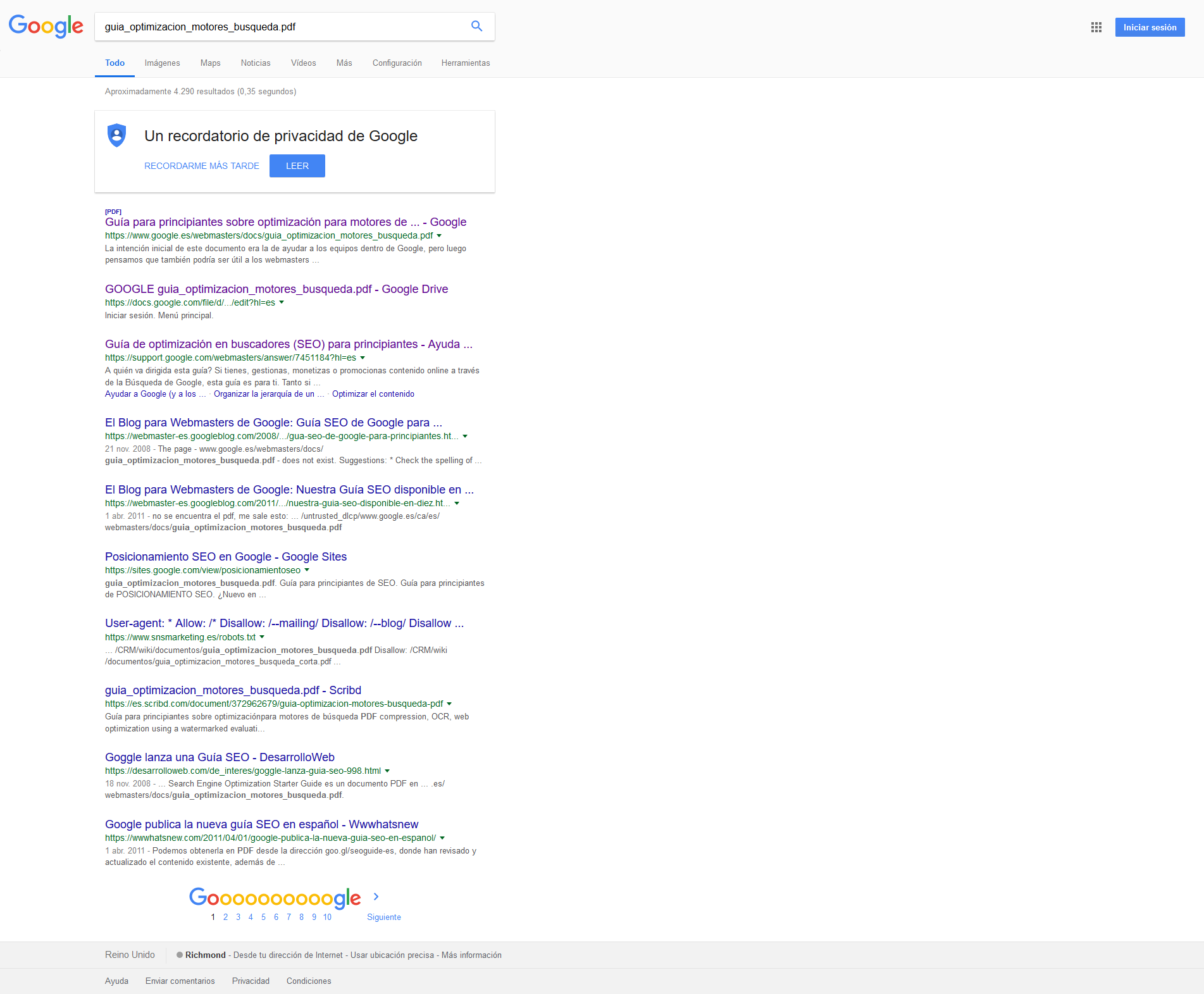Go to next page via the arrow icon

click(x=376, y=897)
